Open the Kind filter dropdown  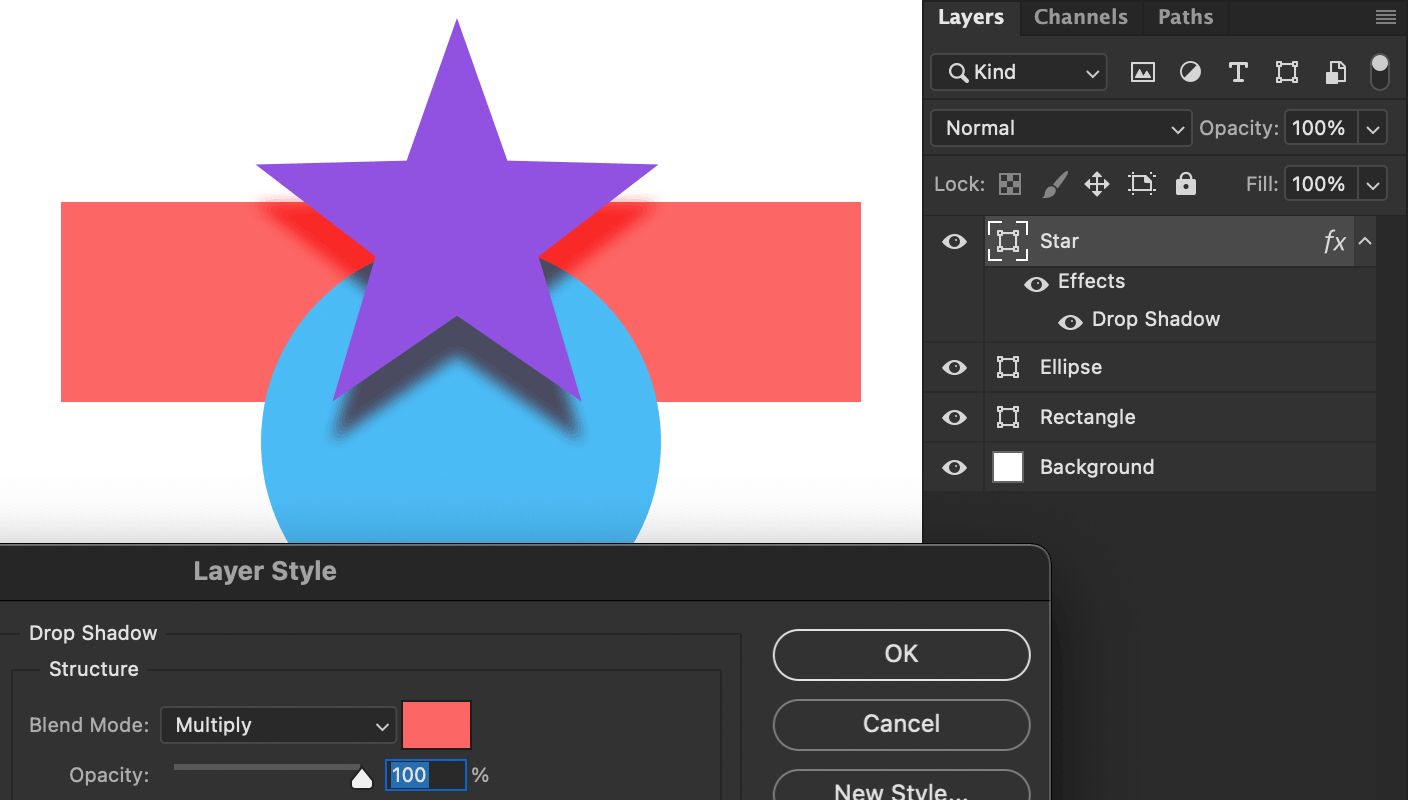click(1019, 72)
